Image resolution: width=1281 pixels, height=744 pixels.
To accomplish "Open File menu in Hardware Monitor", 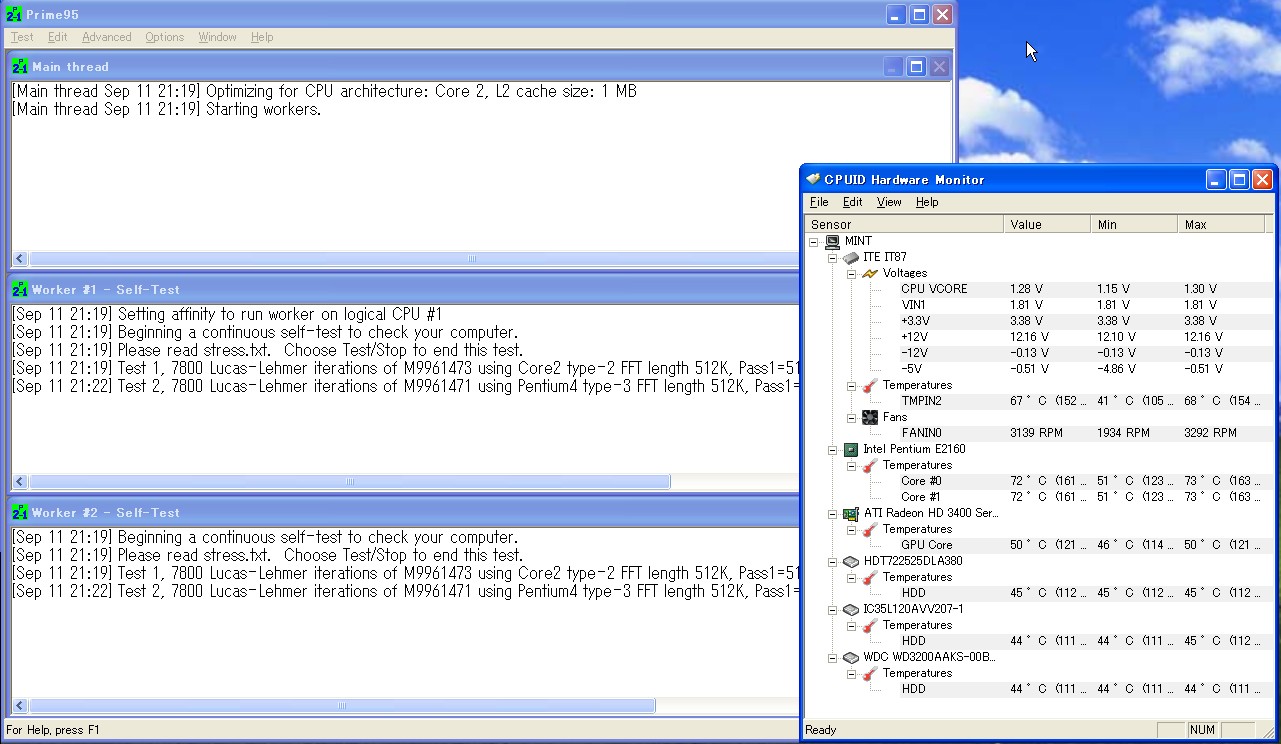I will 819,202.
